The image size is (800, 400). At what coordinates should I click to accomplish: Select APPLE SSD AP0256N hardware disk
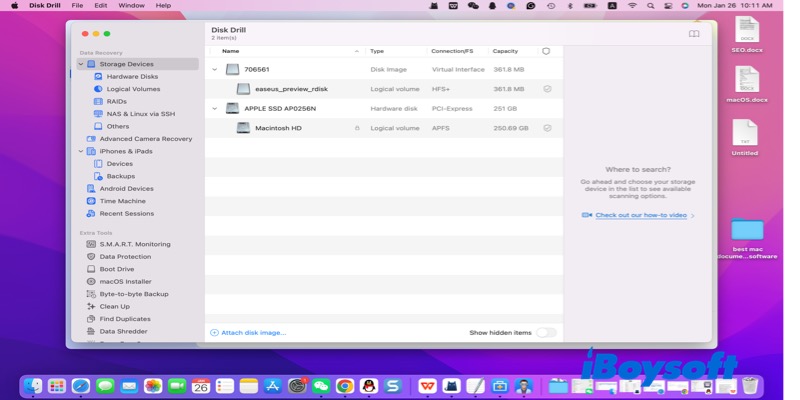(384, 109)
